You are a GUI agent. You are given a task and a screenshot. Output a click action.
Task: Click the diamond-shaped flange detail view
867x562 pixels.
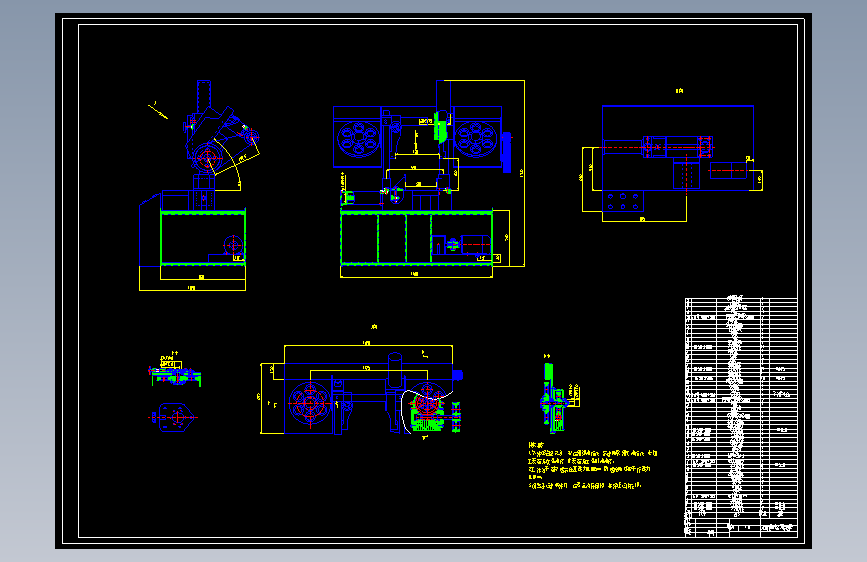point(174,418)
